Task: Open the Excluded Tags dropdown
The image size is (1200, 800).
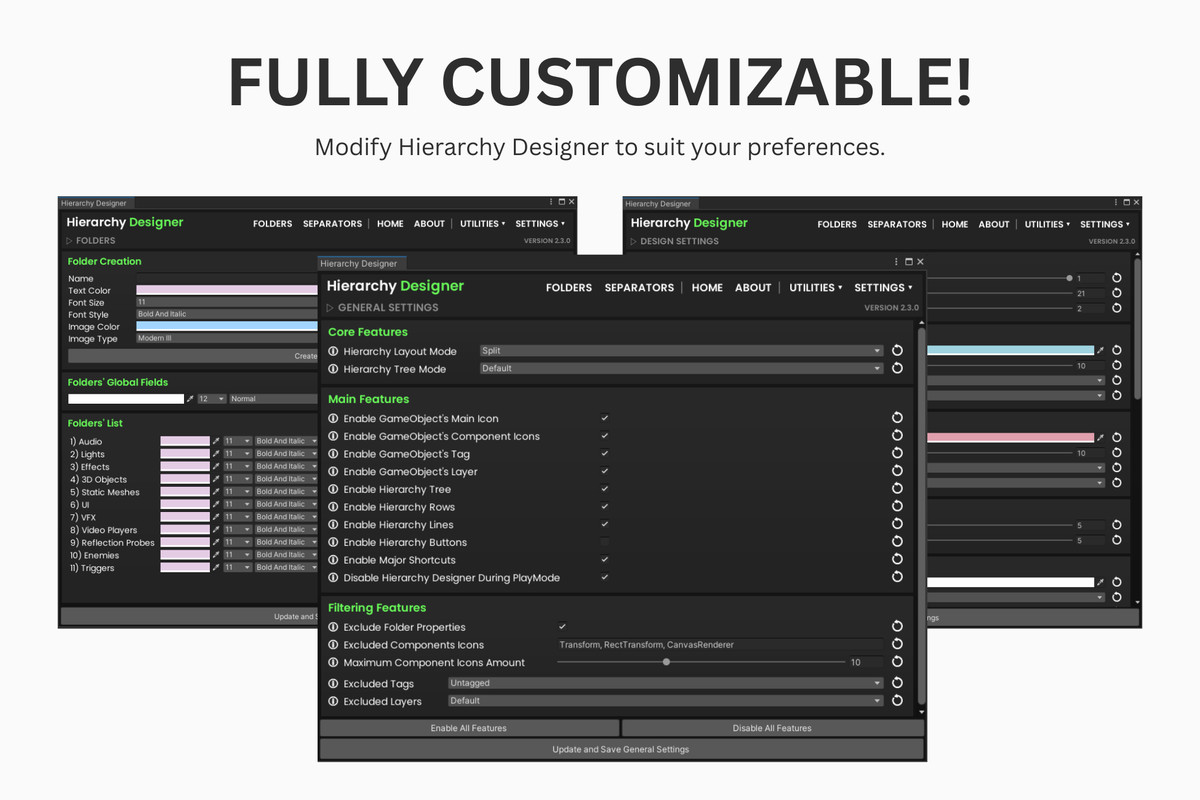Action: click(666, 683)
